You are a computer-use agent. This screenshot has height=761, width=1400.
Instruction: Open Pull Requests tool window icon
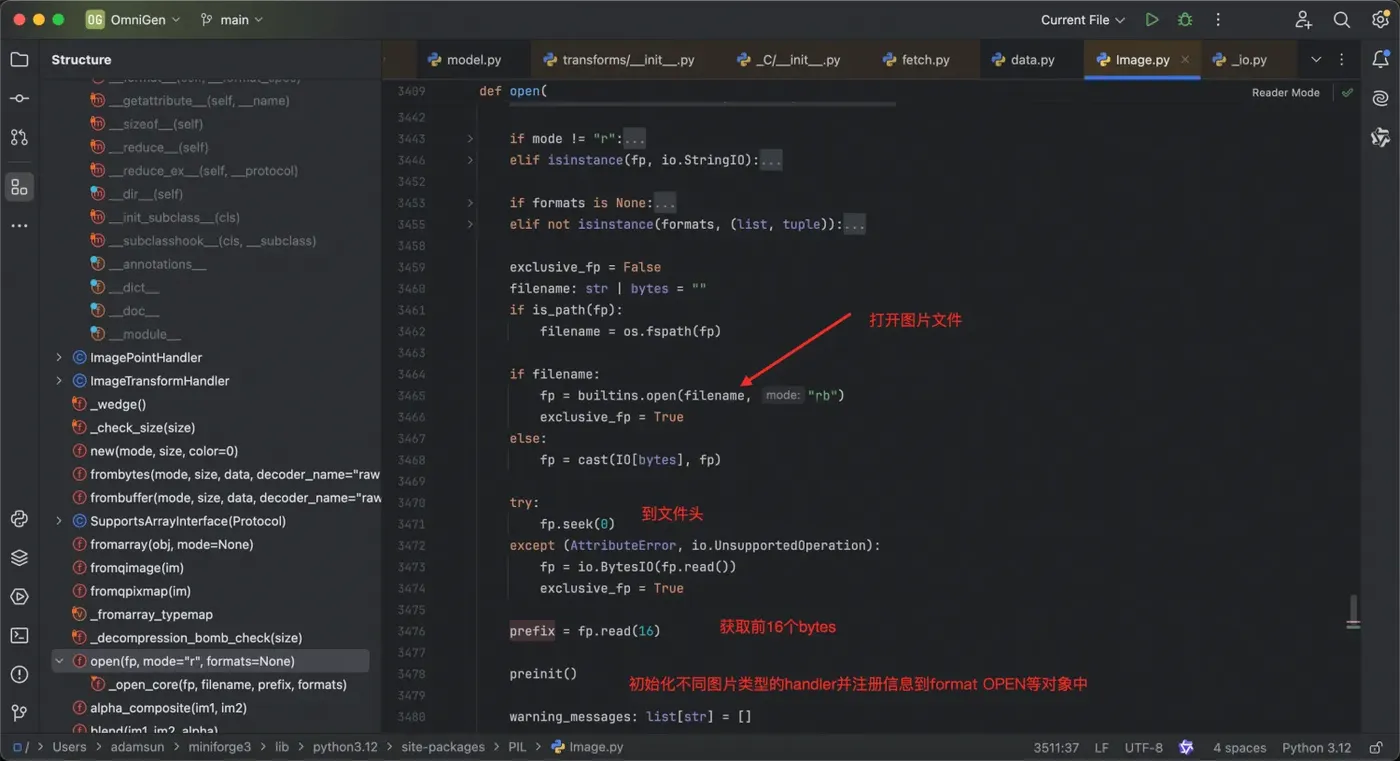19,137
